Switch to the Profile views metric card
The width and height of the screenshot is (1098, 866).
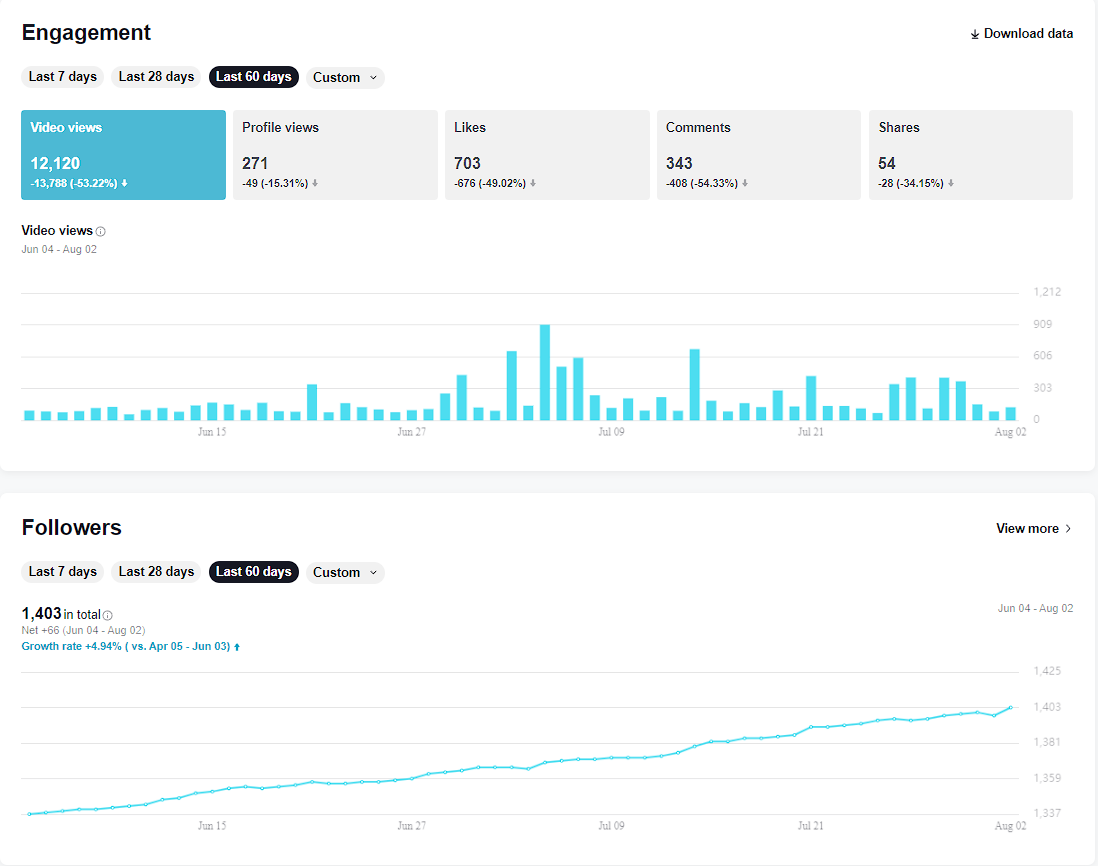(x=335, y=155)
